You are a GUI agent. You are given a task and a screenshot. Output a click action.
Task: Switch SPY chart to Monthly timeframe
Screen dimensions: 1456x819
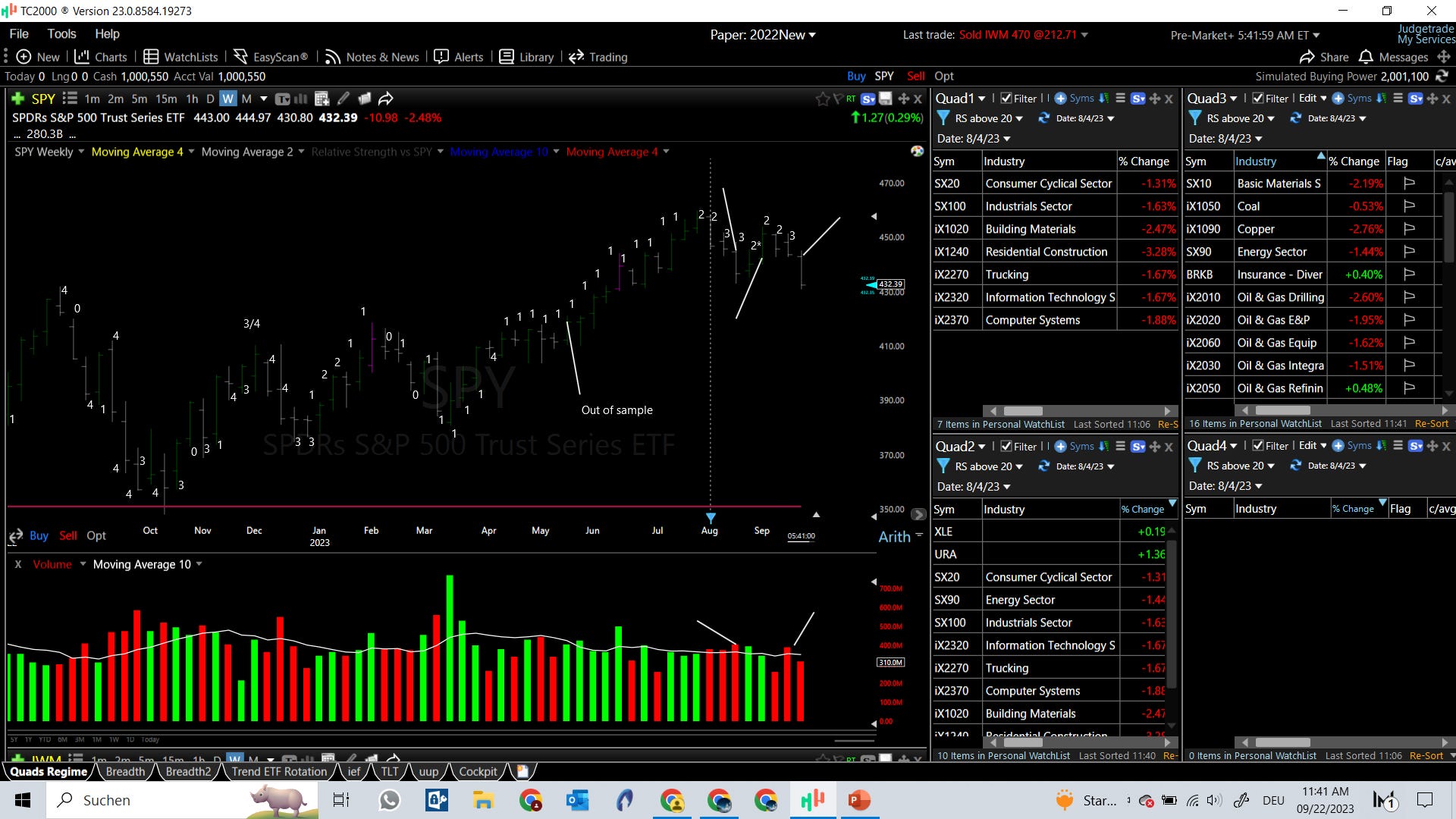point(246,99)
